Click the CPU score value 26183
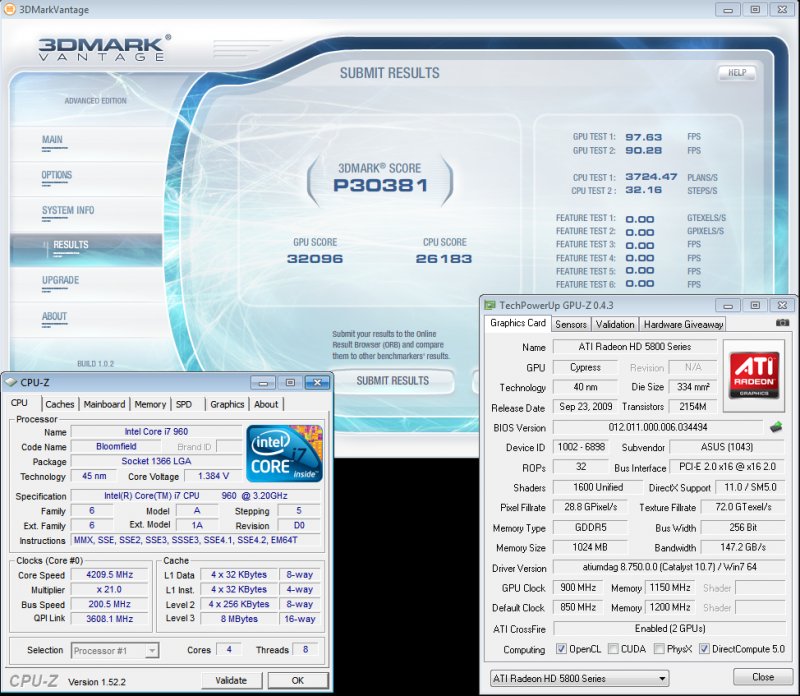 pos(444,259)
